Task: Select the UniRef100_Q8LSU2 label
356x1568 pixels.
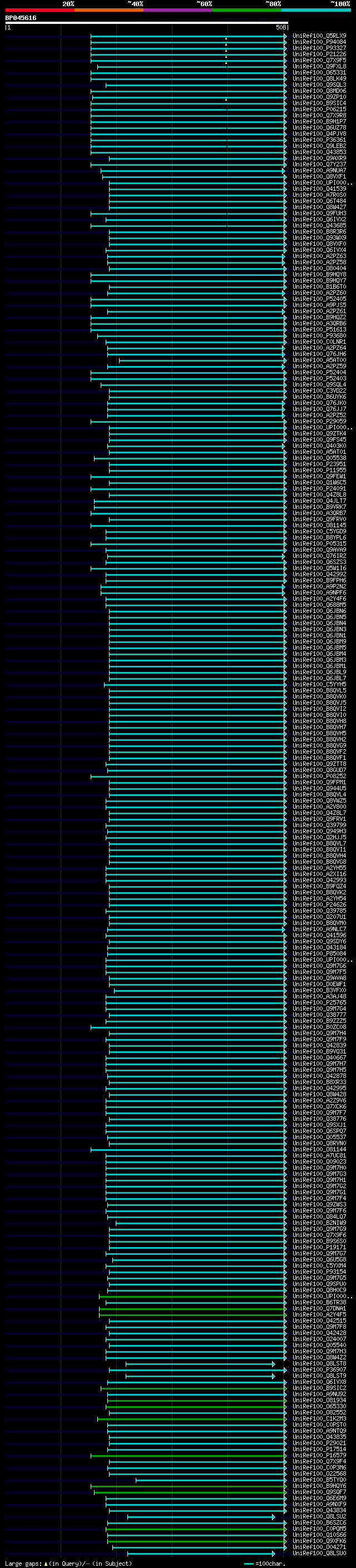Action: pyautogui.click(x=319, y=1516)
